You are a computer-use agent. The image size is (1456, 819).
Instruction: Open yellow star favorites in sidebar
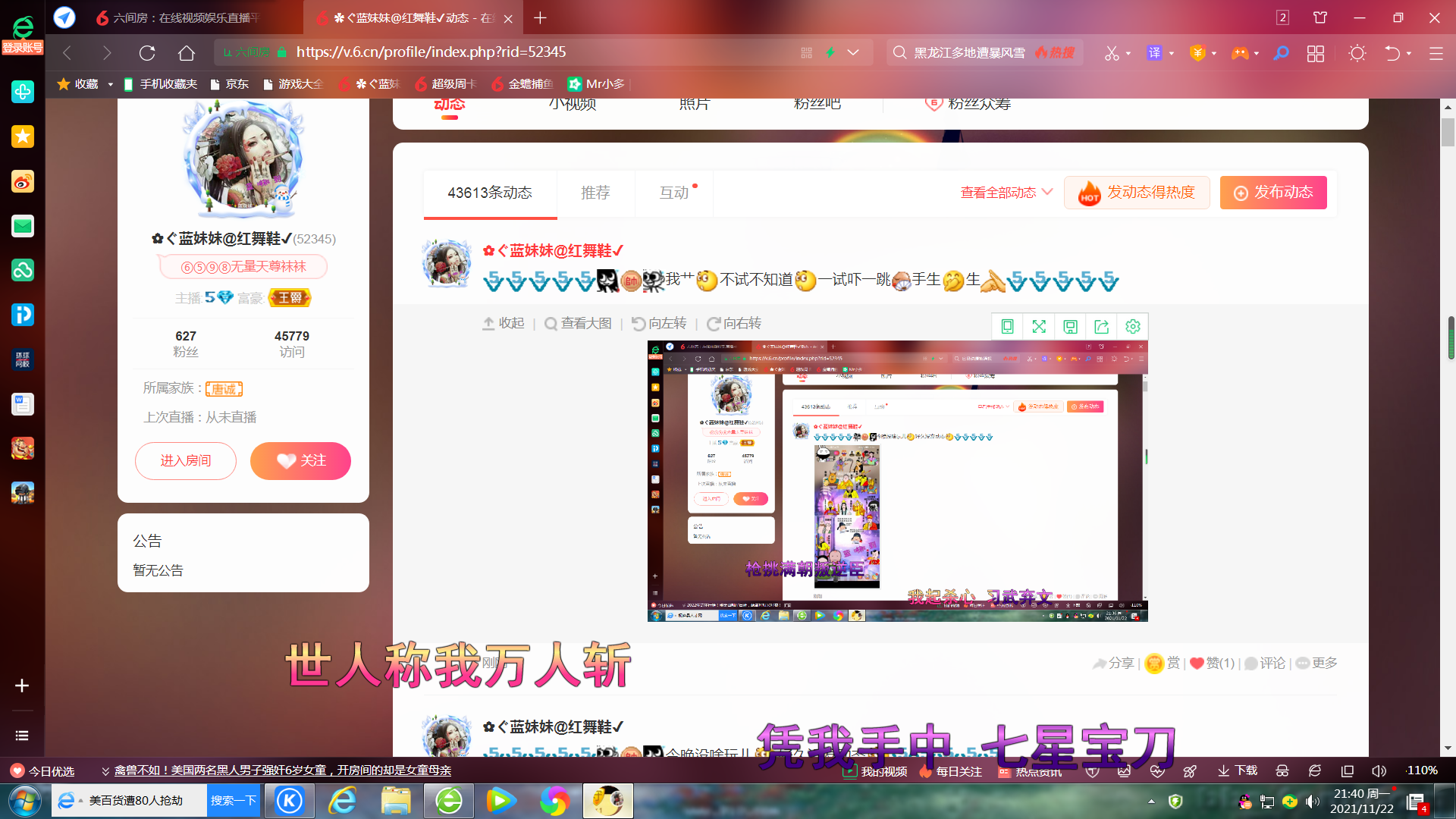pyautogui.click(x=23, y=136)
